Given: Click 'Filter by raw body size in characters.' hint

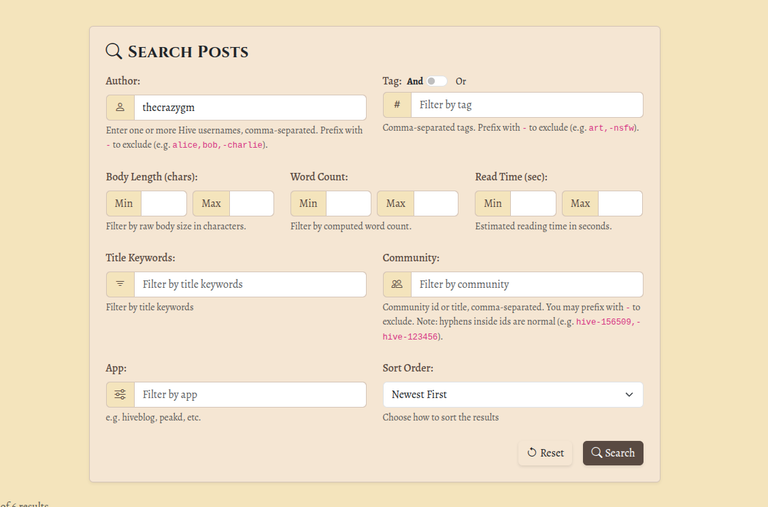Looking at the screenshot, I should tap(176, 226).
